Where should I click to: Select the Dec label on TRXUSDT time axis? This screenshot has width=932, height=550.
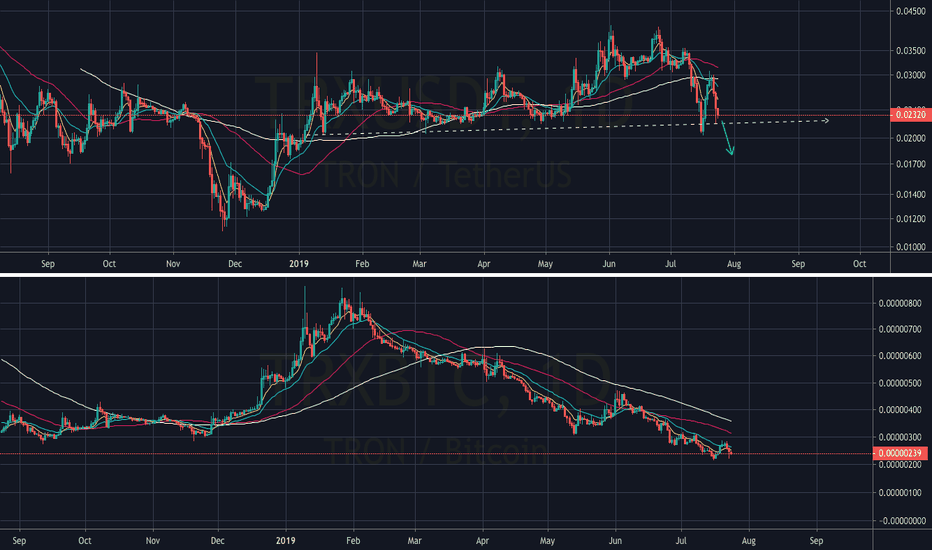point(235,263)
